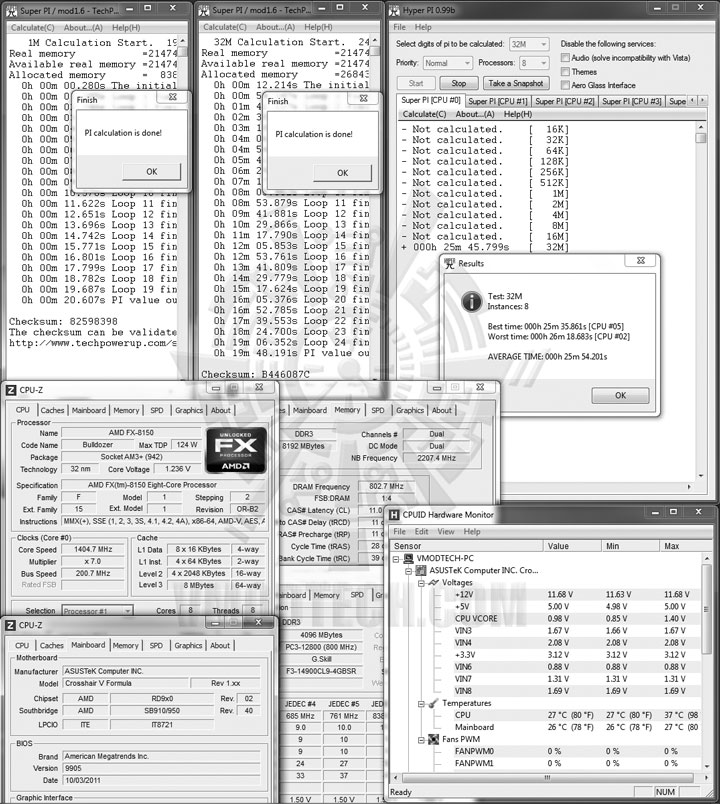Open Hardware Monitor Edit menu

pyautogui.click(x=422, y=532)
